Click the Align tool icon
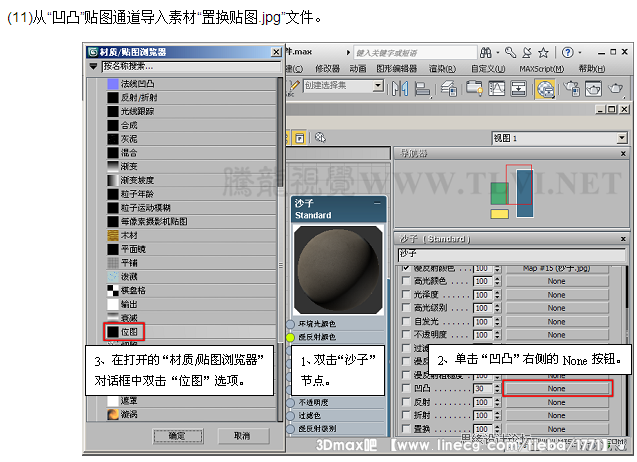 (422, 88)
